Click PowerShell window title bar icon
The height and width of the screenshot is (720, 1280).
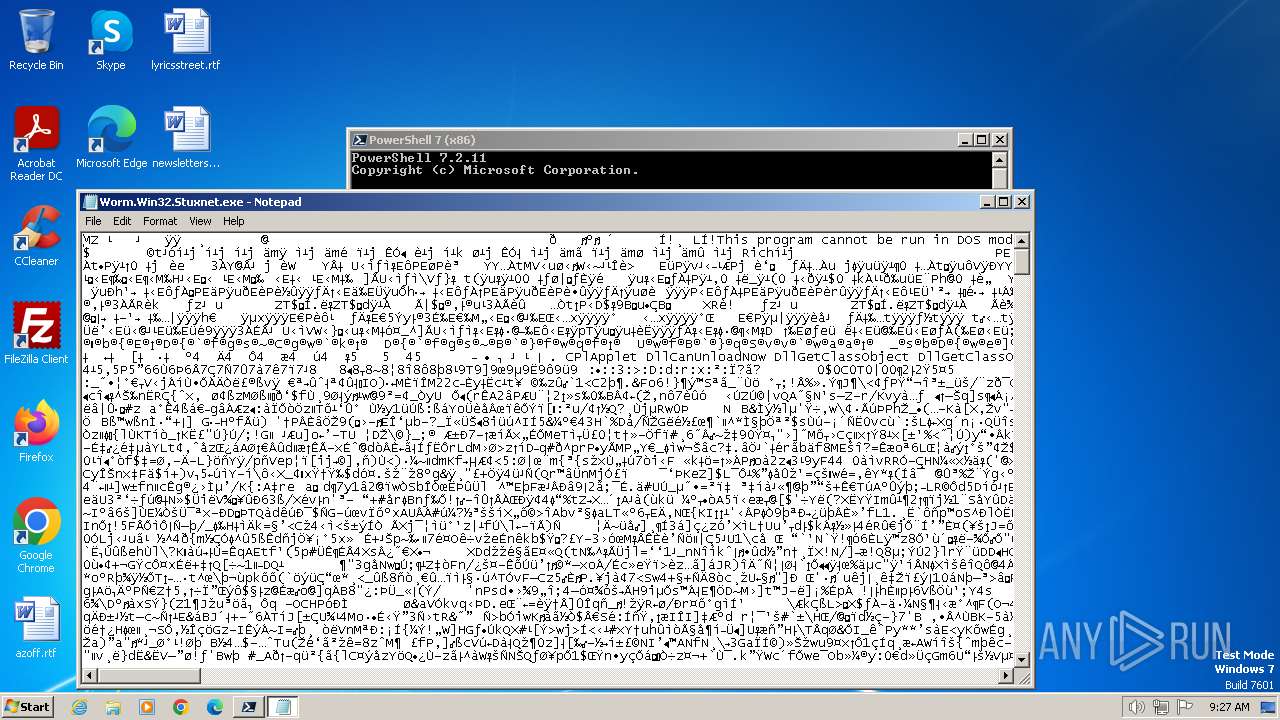point(360,140)
